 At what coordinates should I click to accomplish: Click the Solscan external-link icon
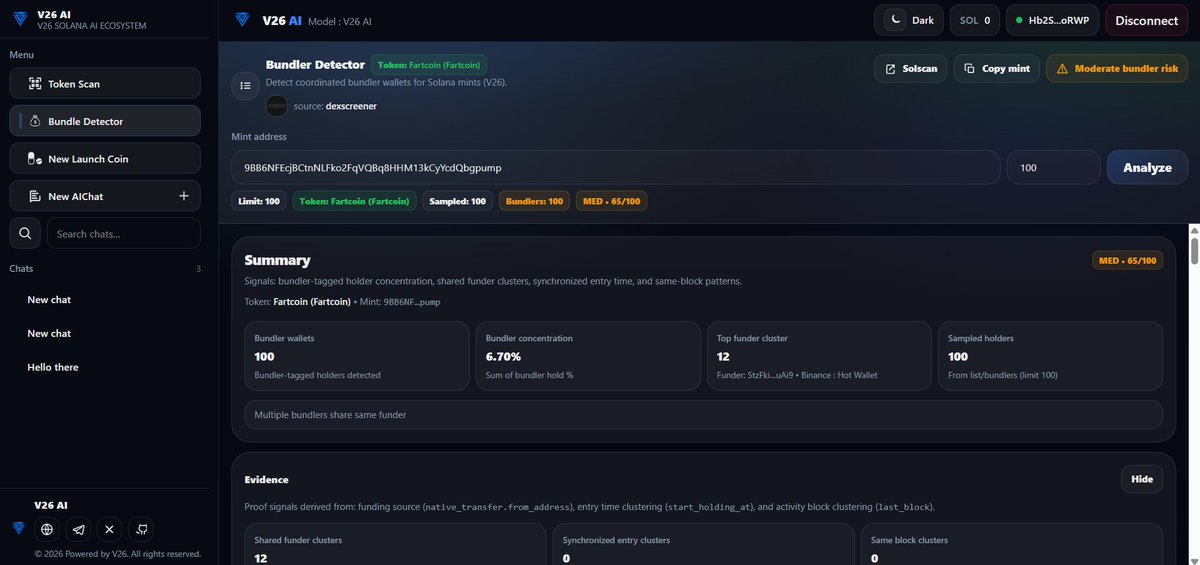890,69
